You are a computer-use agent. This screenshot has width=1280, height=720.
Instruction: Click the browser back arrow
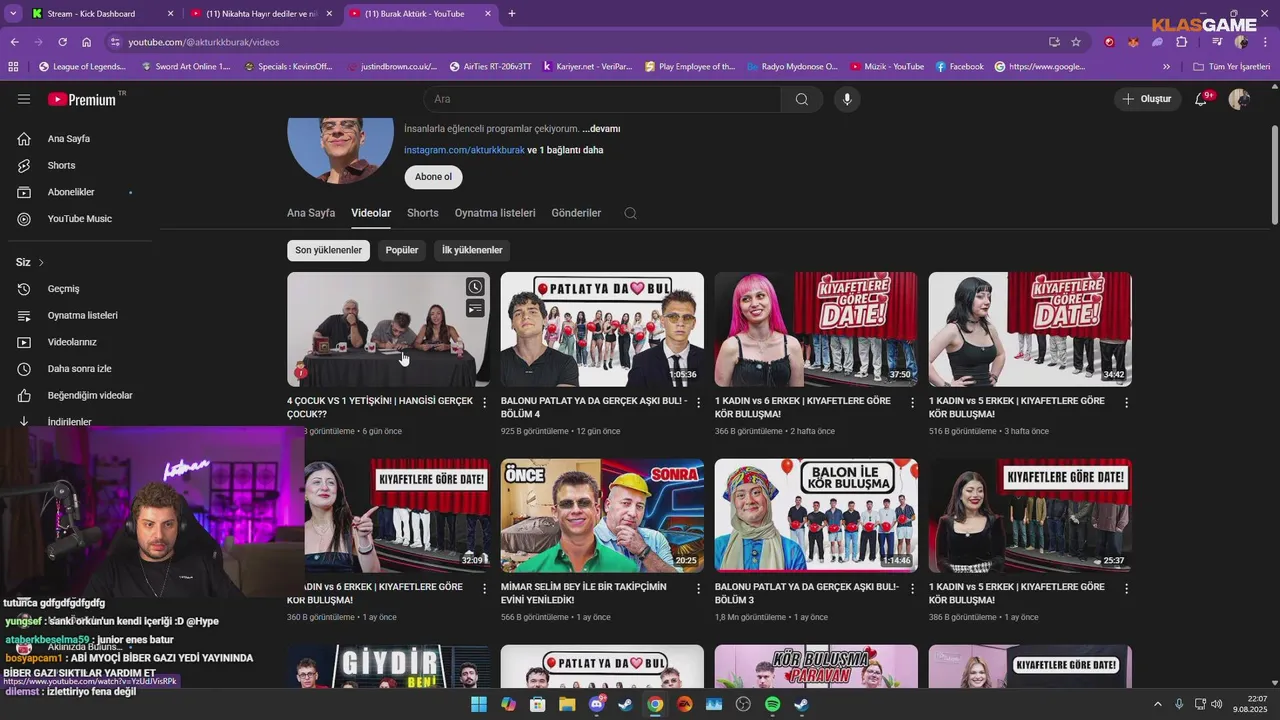tap(14, 42)
